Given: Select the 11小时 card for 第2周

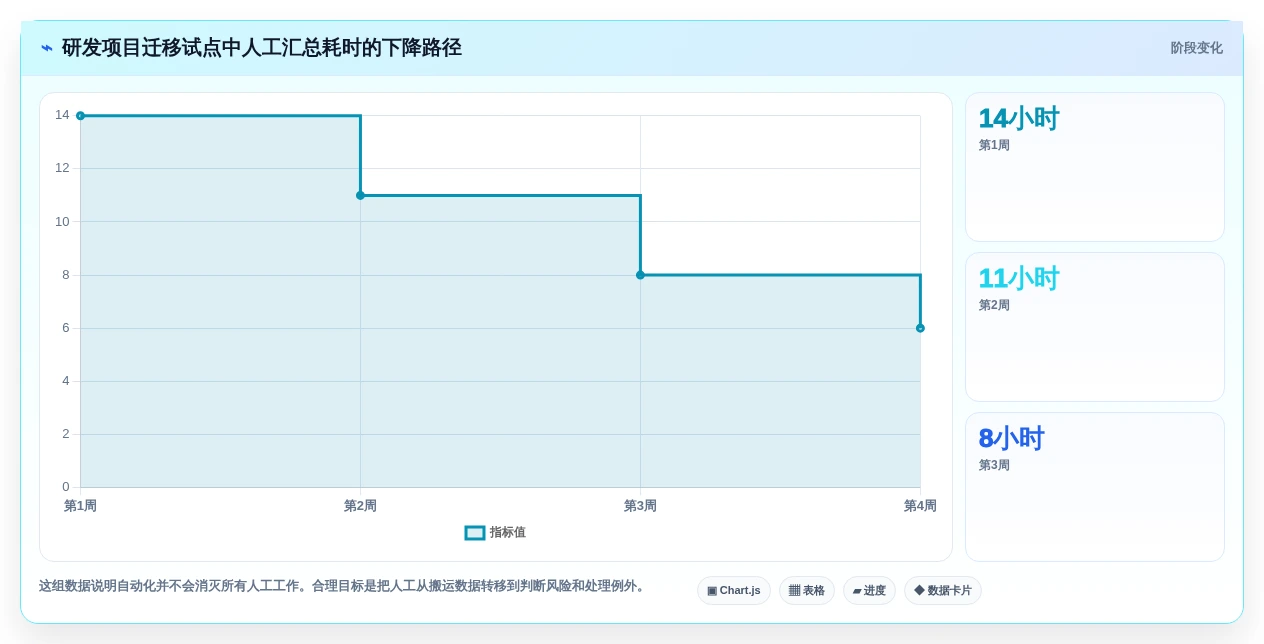Looking at the screenshot, I should click(1094, 327).
